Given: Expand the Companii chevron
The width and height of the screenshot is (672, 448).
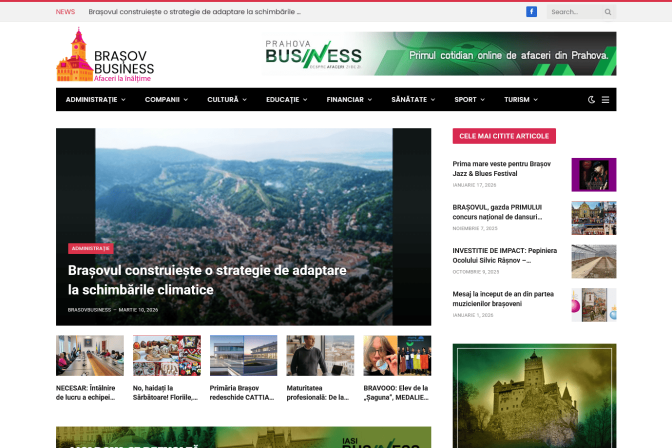Looking at the screenshot, I should coord(186,99).
